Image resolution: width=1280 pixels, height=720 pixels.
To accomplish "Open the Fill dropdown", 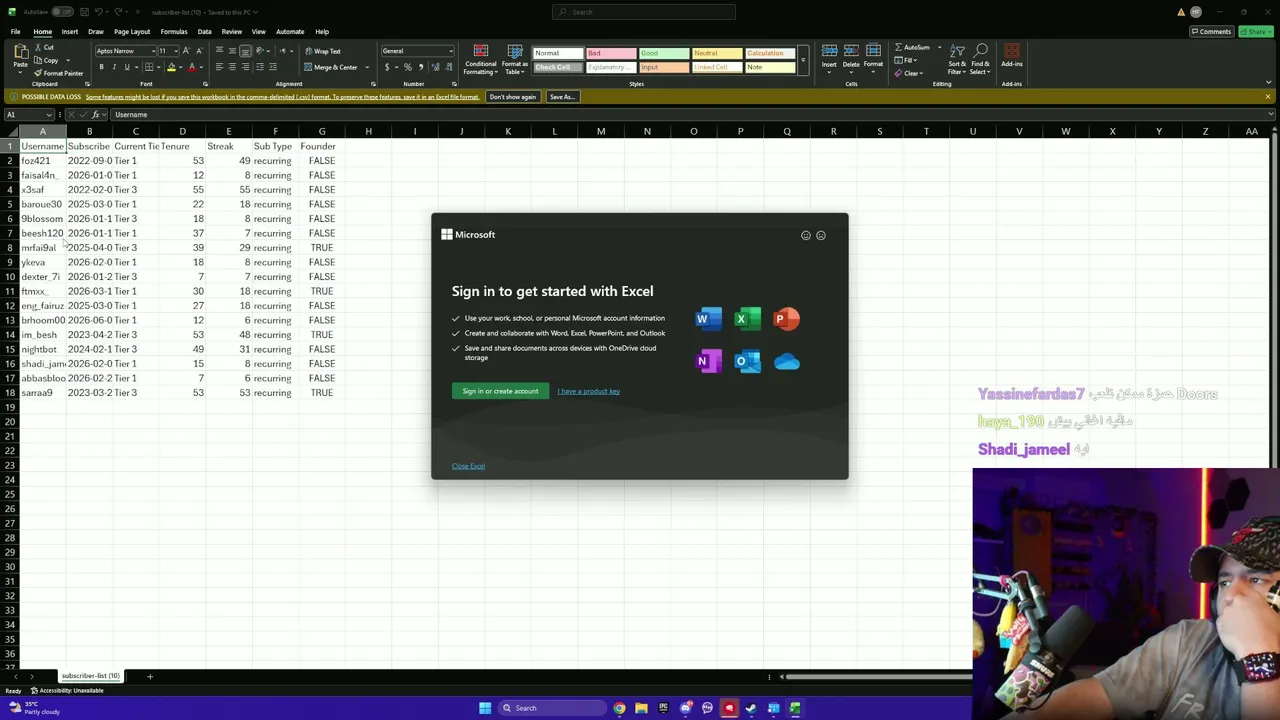I will 908,60.
